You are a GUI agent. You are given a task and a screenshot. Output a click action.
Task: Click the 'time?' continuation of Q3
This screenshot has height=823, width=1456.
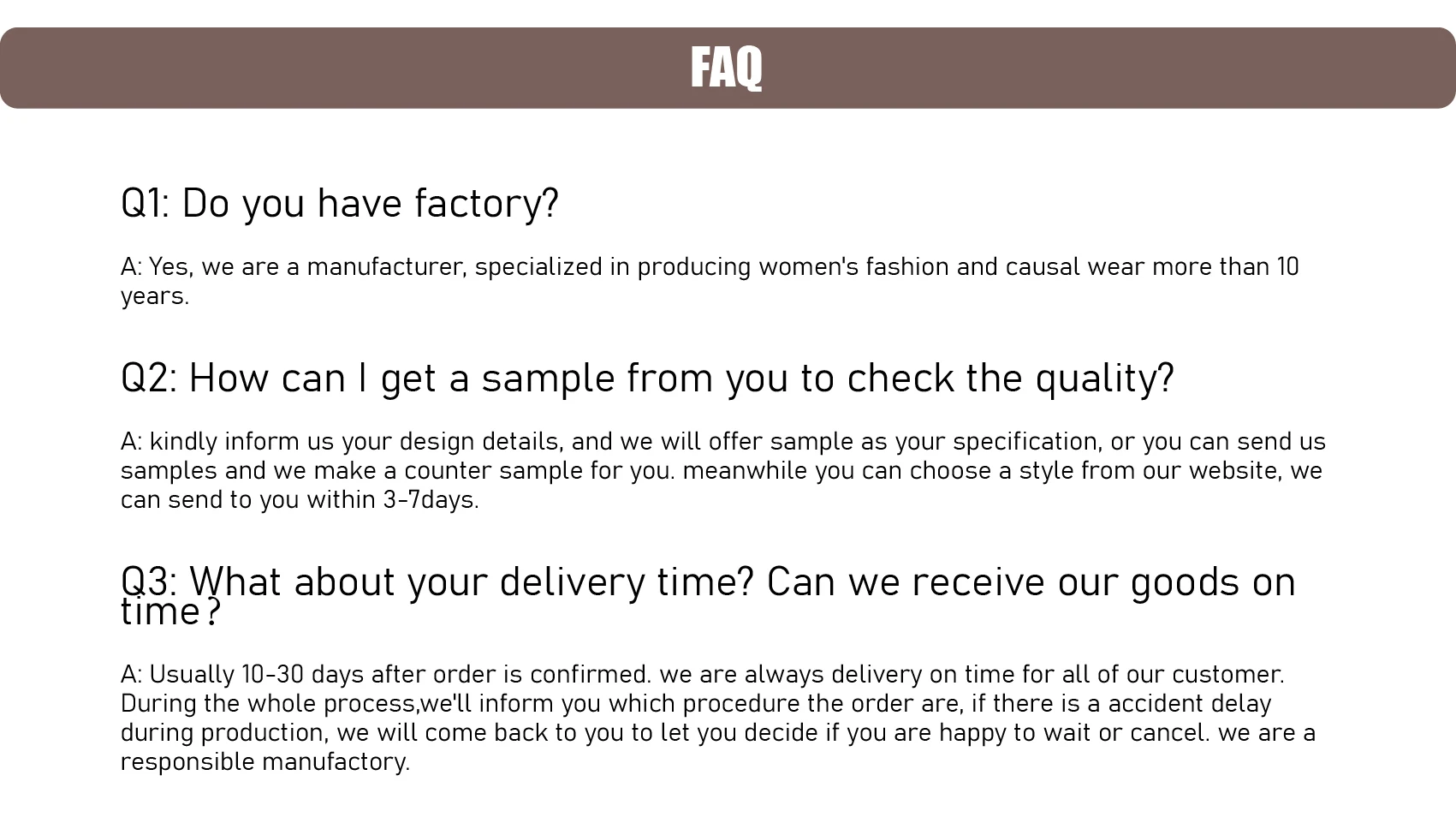pyautogui.click(x=171, y=613)
